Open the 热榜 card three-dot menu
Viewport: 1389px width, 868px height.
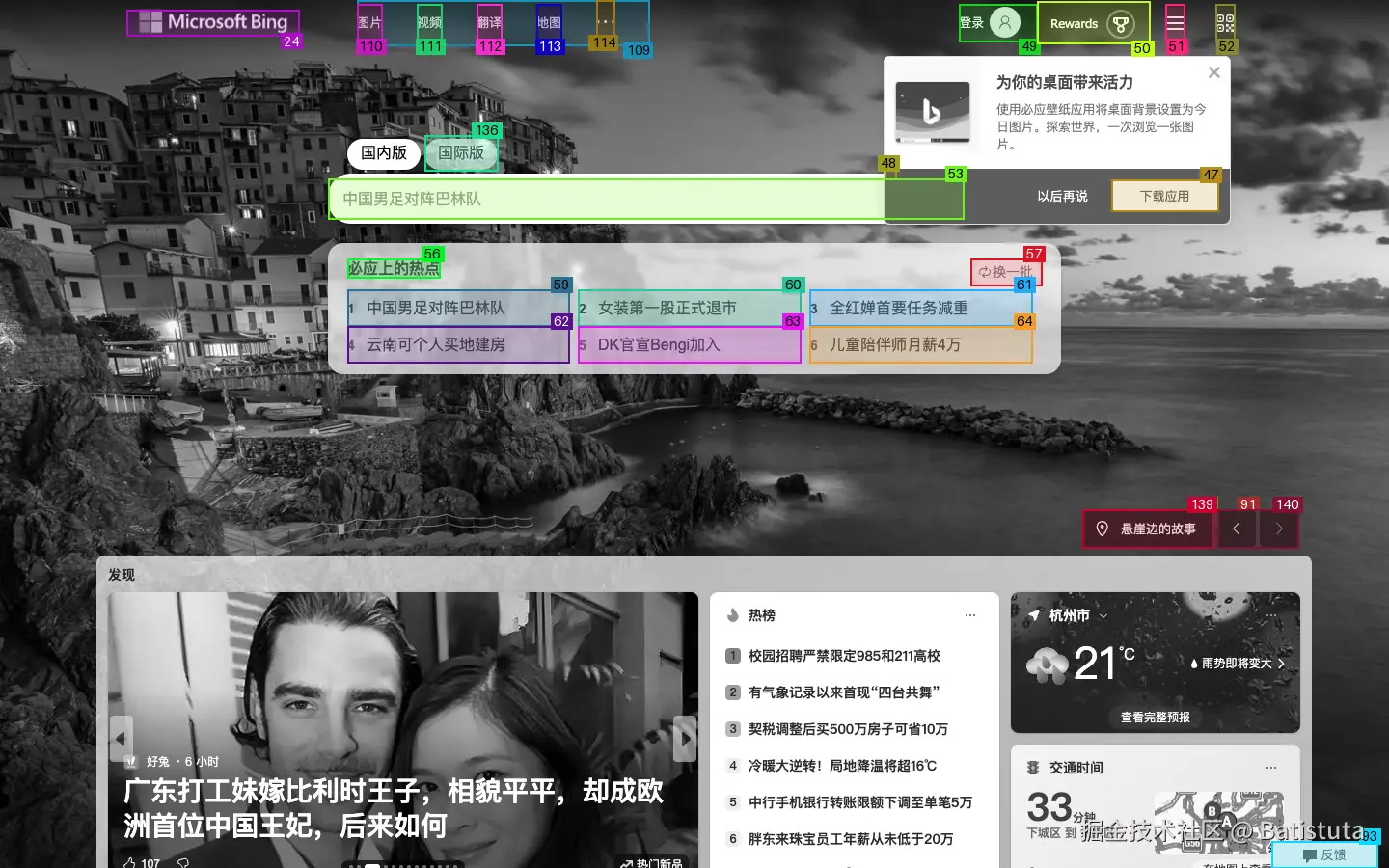click(x=970, y=615)
